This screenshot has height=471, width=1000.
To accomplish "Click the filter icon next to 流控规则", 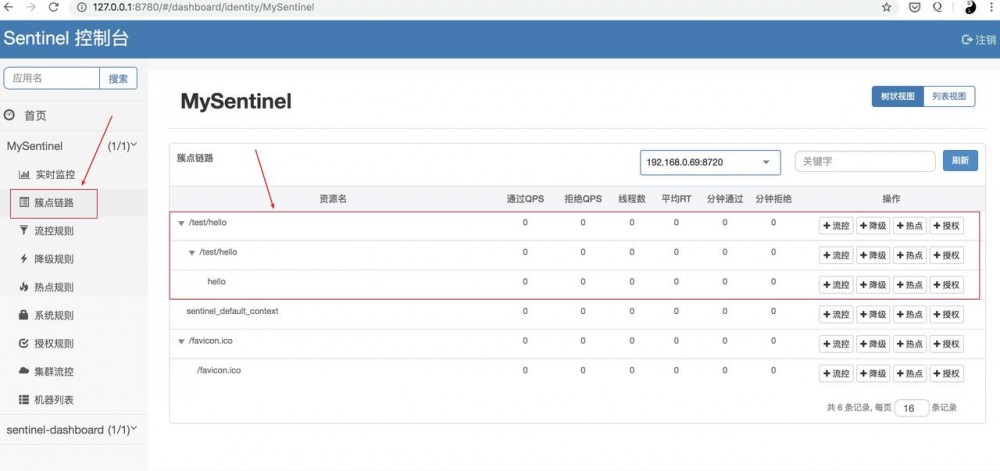I will (x=24, y=231).
